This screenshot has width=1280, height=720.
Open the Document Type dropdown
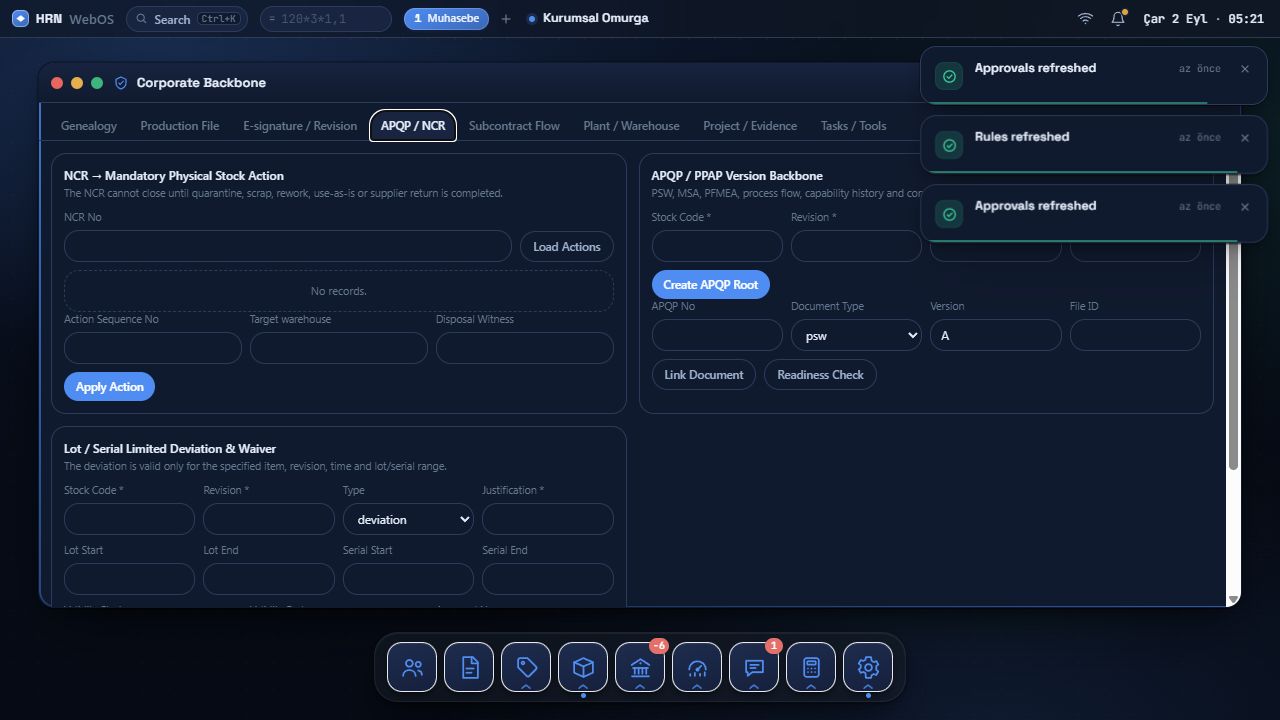[x=856, y=335]
